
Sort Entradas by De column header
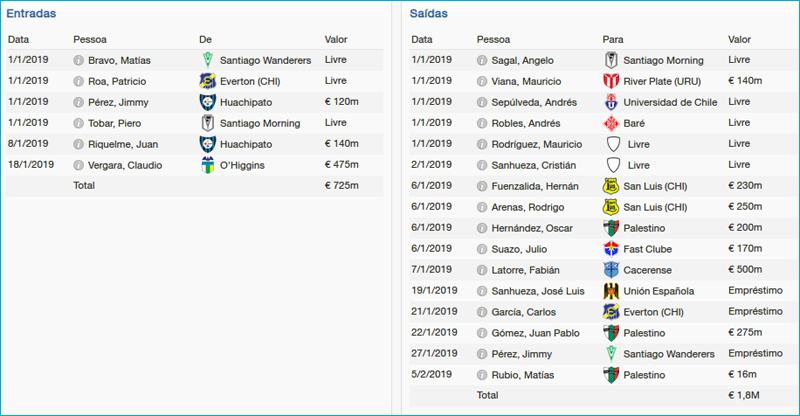tap(206, 39)
